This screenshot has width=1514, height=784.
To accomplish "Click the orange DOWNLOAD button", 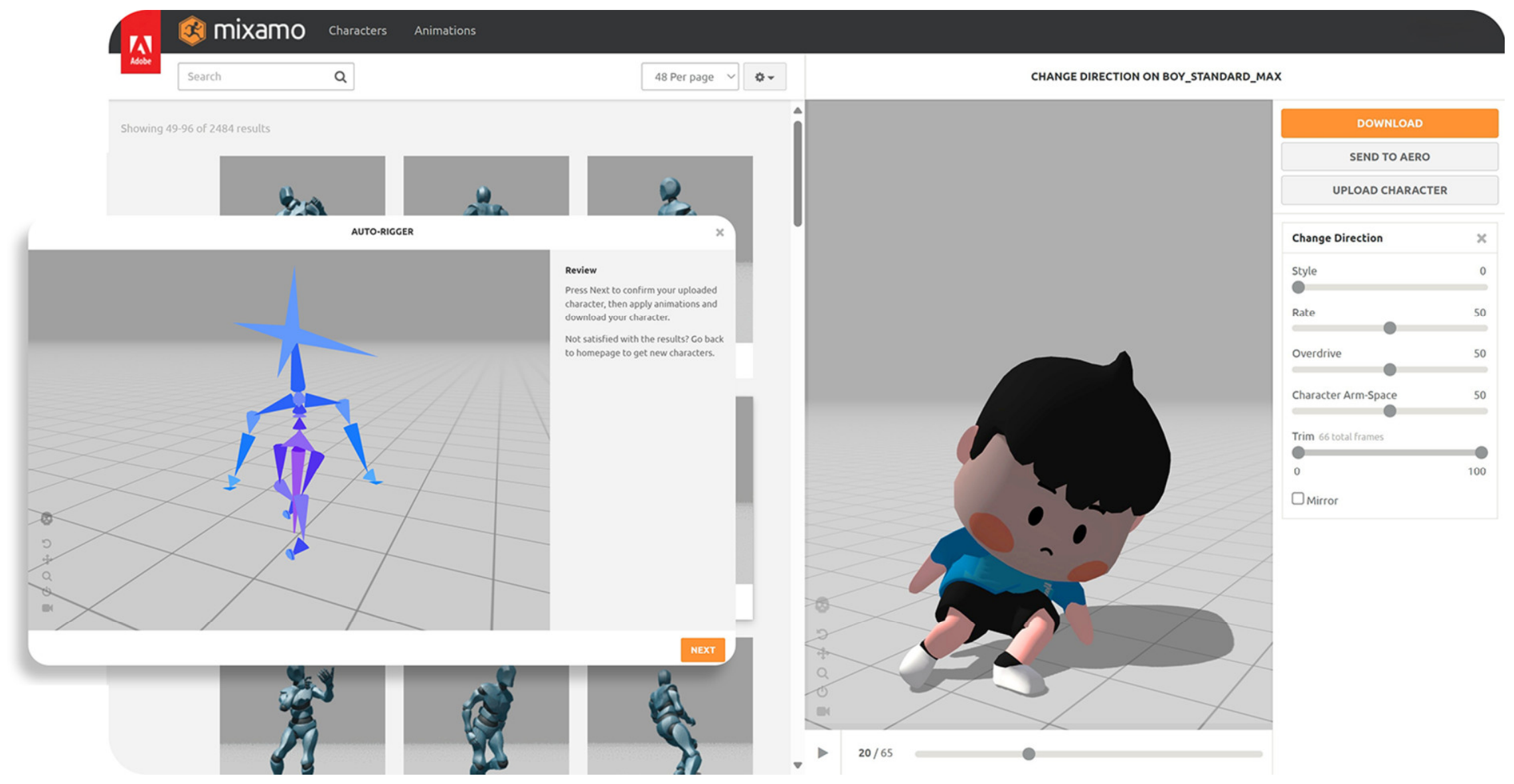I will pos(1389,123).
